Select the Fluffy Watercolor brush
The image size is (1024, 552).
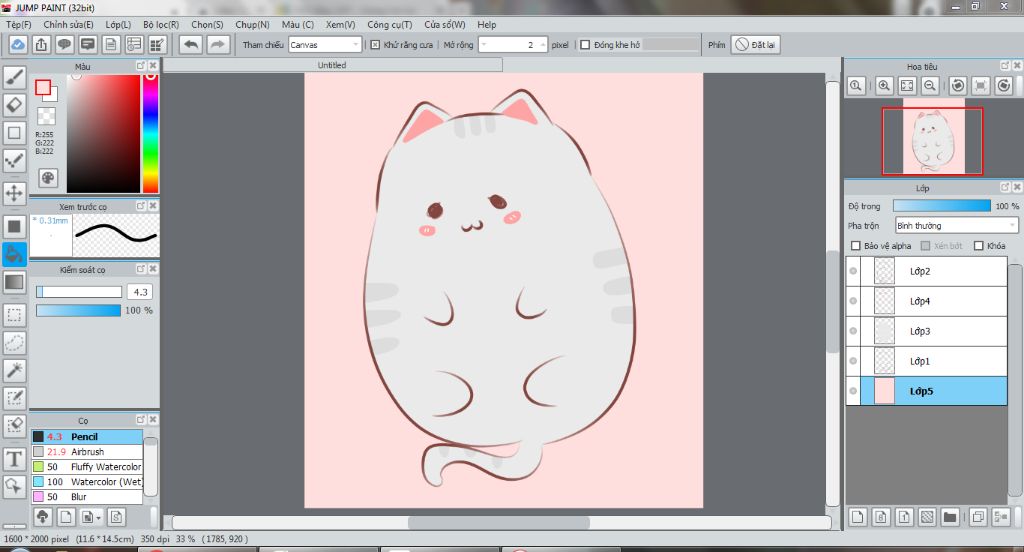tap(87, 466)
